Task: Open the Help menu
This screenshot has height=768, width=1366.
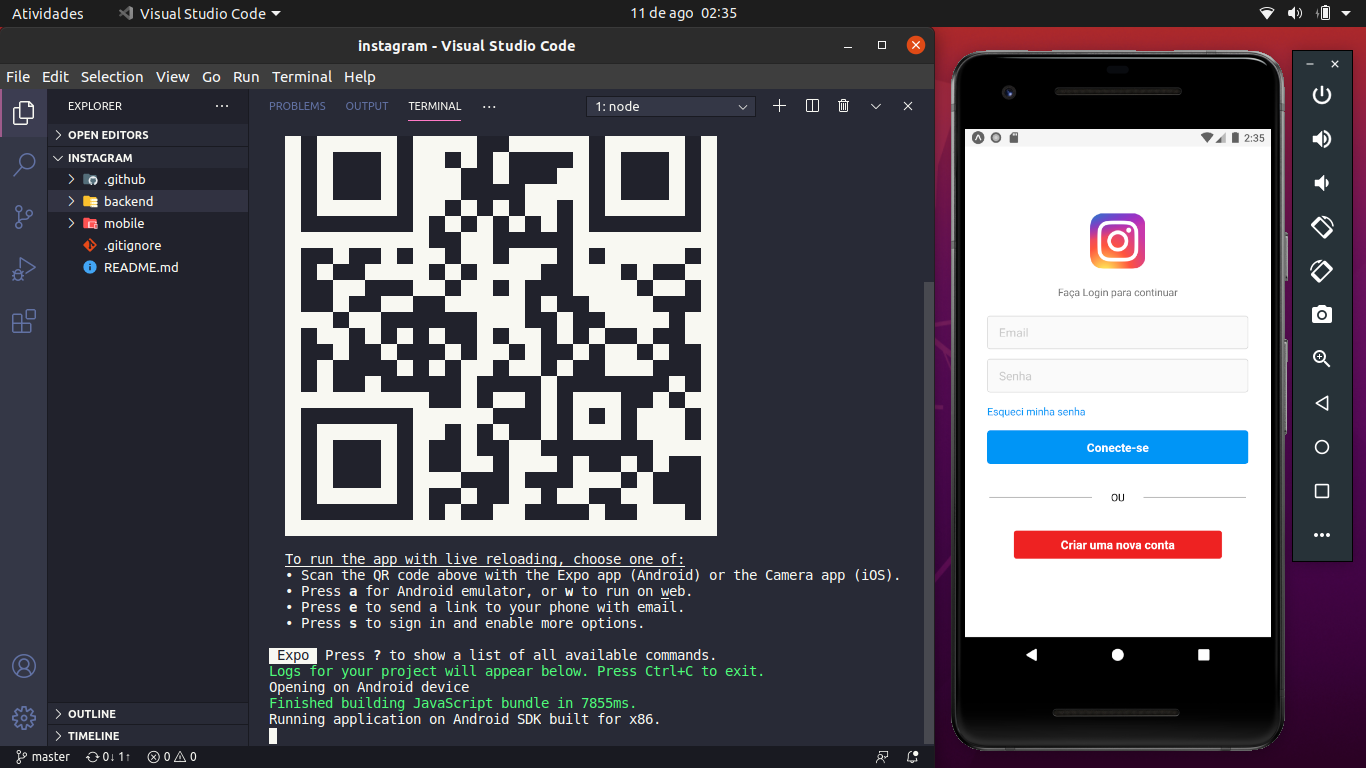Action: (360, 77)
